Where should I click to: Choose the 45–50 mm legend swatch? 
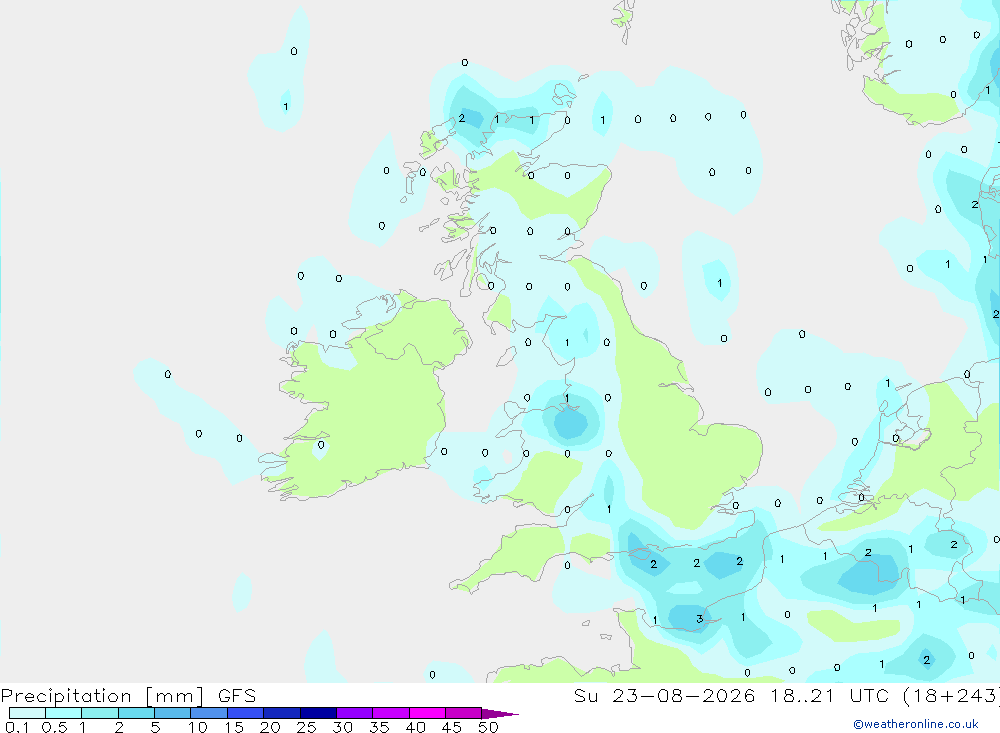[x=463, y=713]
